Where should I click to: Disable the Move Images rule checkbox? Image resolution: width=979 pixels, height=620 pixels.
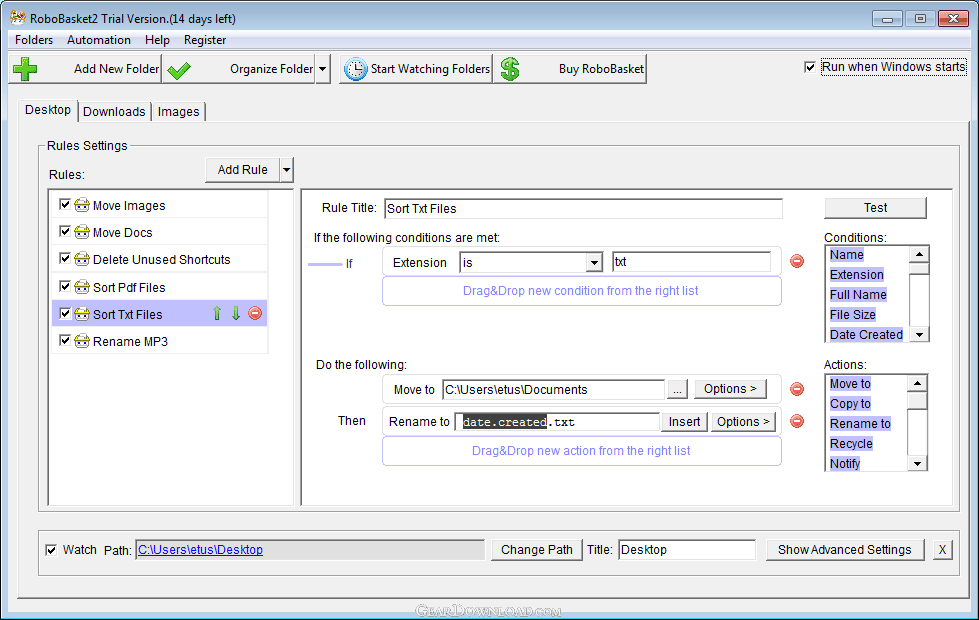tap(64, 204)
